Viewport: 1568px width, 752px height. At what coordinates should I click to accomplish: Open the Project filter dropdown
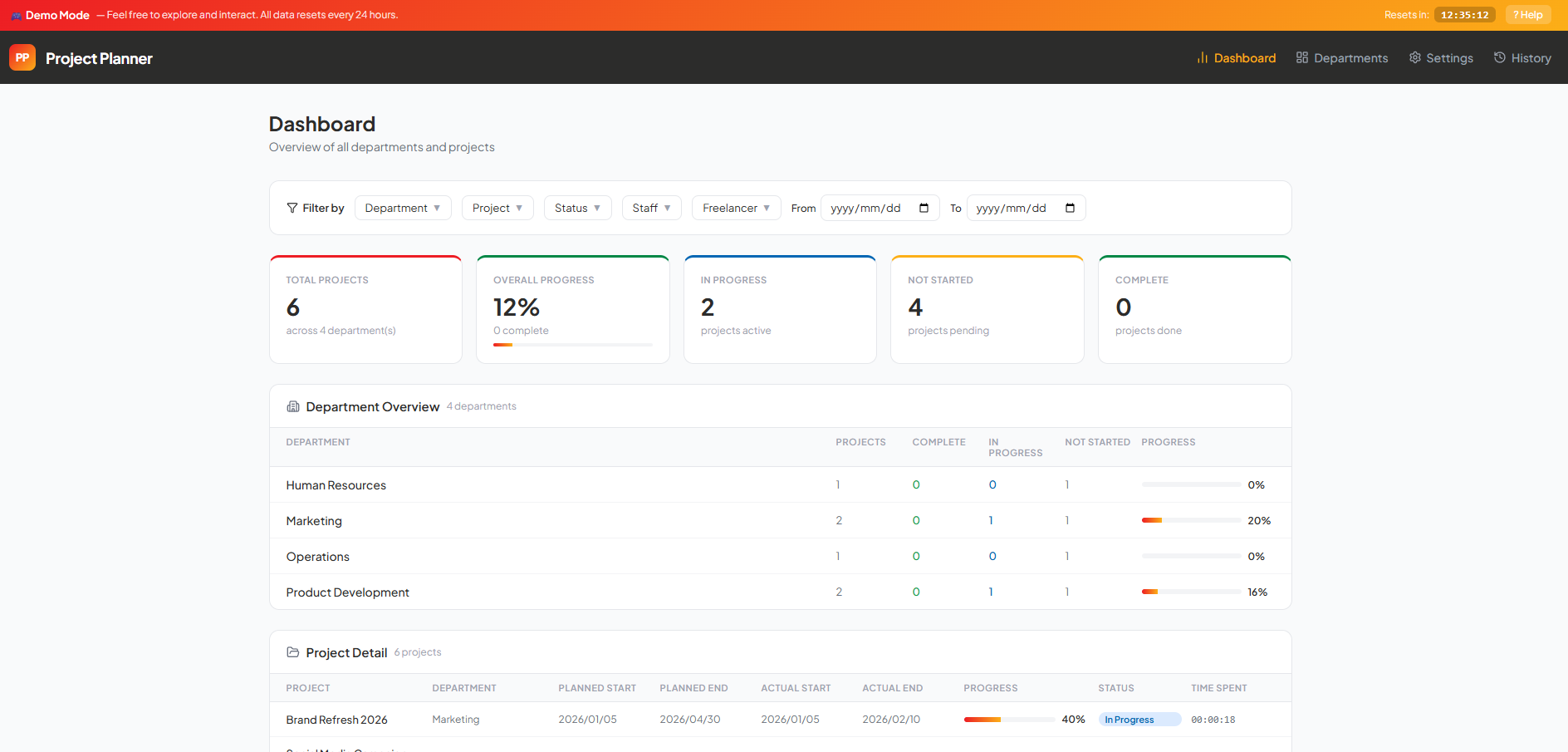point(497,208)
